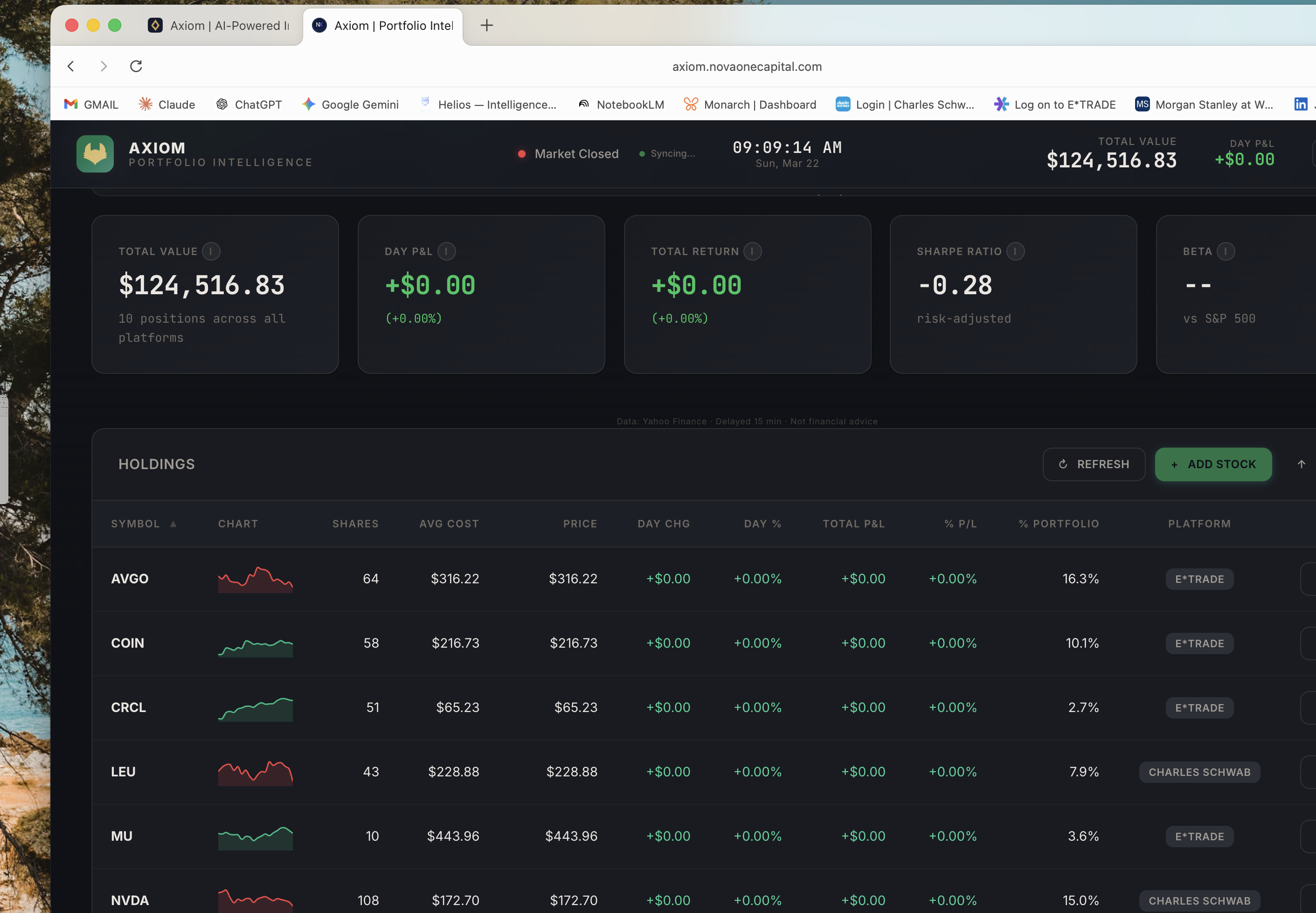The image size is (1316, 913).
Task: Open the Total Return info icon
Action: [x=752, y=251]
